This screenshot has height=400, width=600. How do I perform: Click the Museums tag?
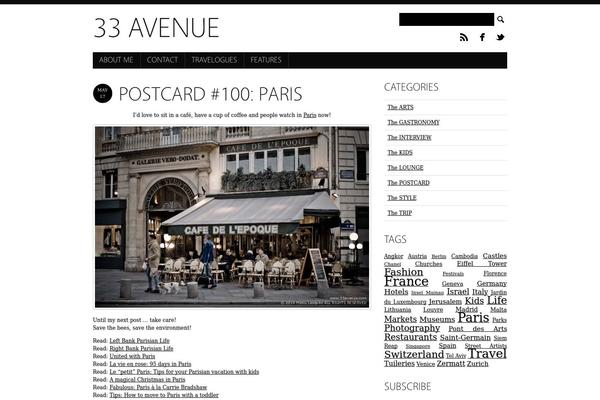[x=437, y=319]
